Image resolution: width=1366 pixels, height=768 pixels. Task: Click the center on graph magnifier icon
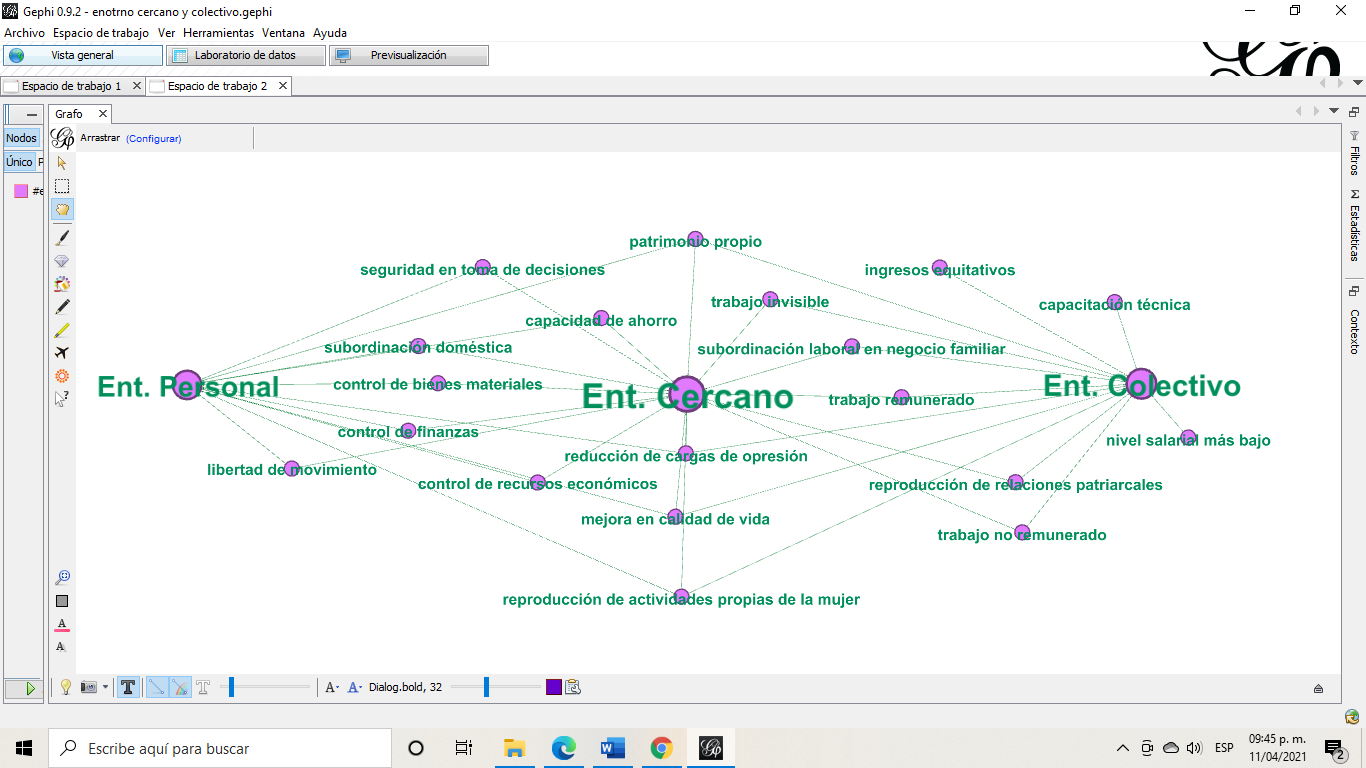62,577
